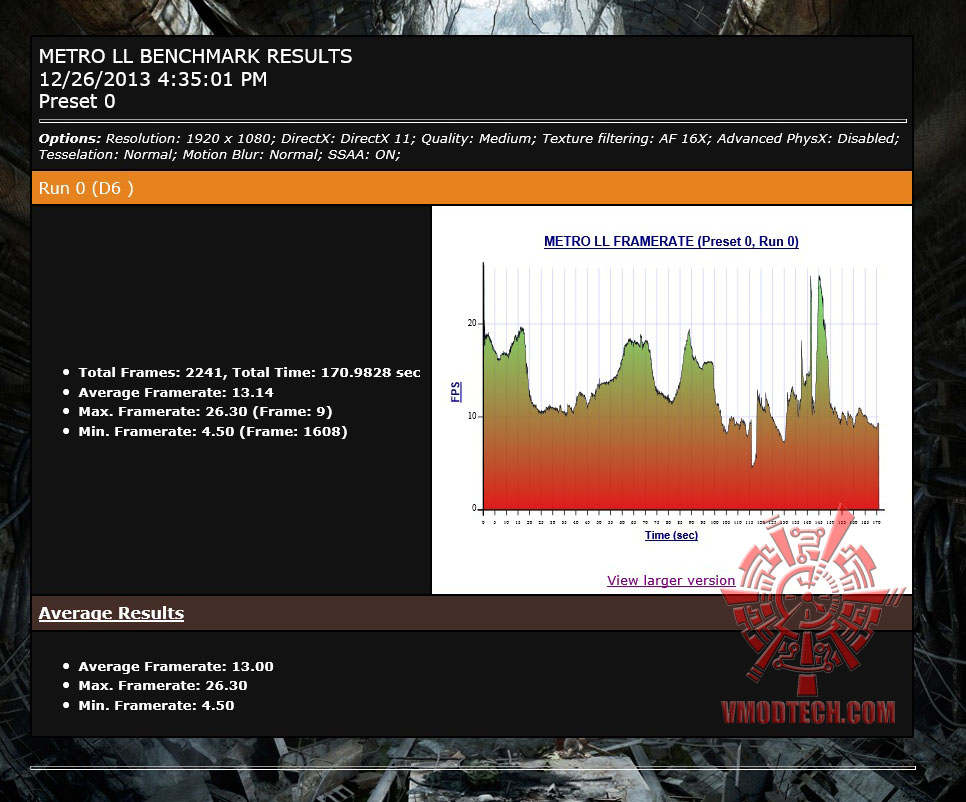This screenshot has height=802, width=966.
Task: Click the date 12/26/2013 4:35:01 PM
Action: (153, 79)
